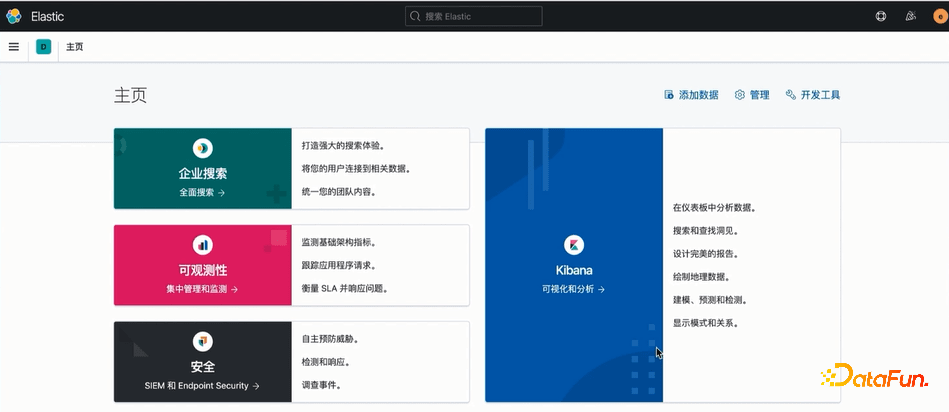Viewport: 949px width, 412px height.
Task: Open the 企业搜索 card title
Action: tap(203, 174)
